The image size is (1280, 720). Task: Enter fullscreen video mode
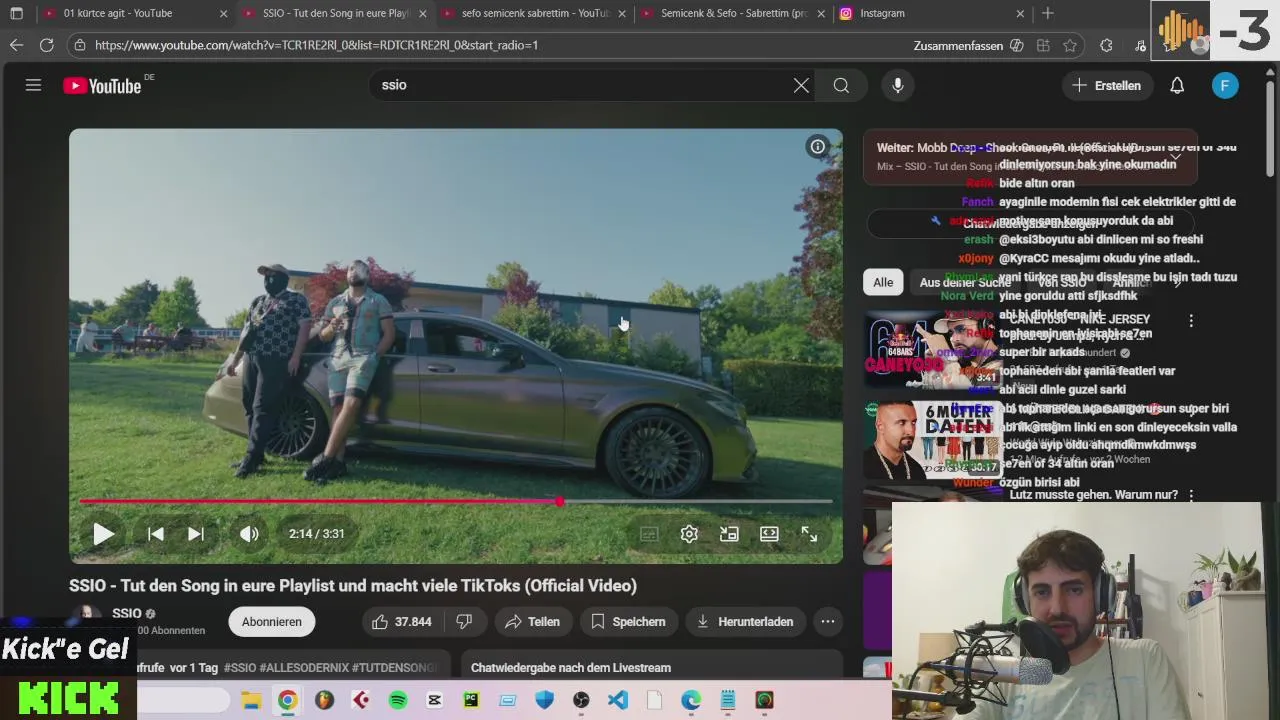[x=809, y=534]
